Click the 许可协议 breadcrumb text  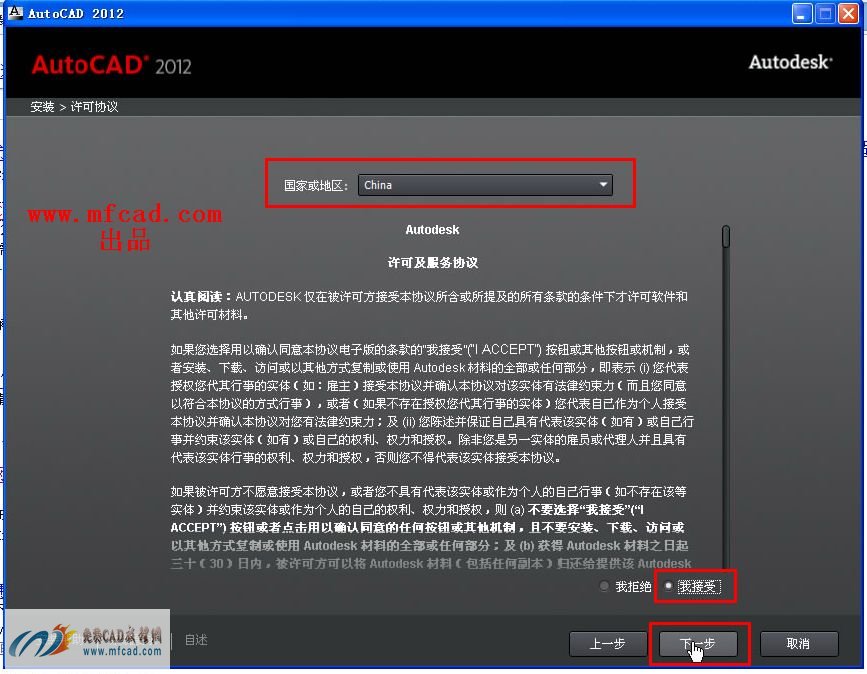point(94,107)
